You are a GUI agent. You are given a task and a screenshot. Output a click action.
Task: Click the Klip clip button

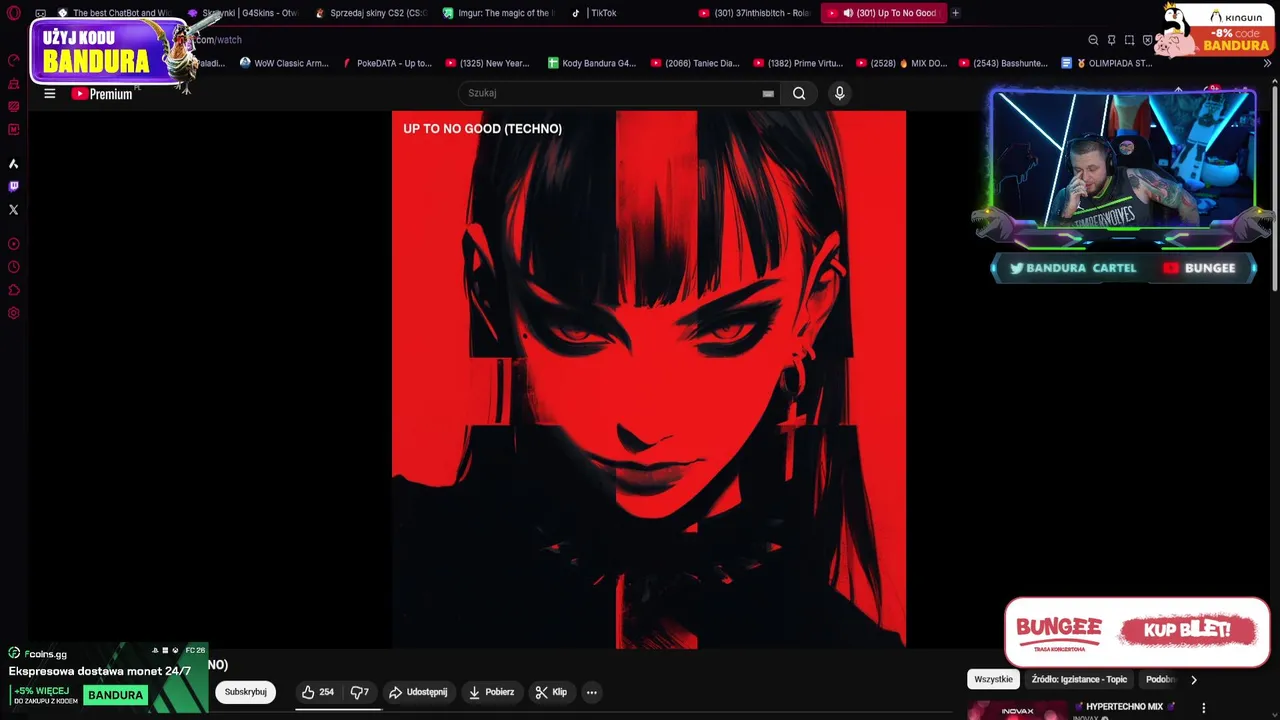(551, 692)
